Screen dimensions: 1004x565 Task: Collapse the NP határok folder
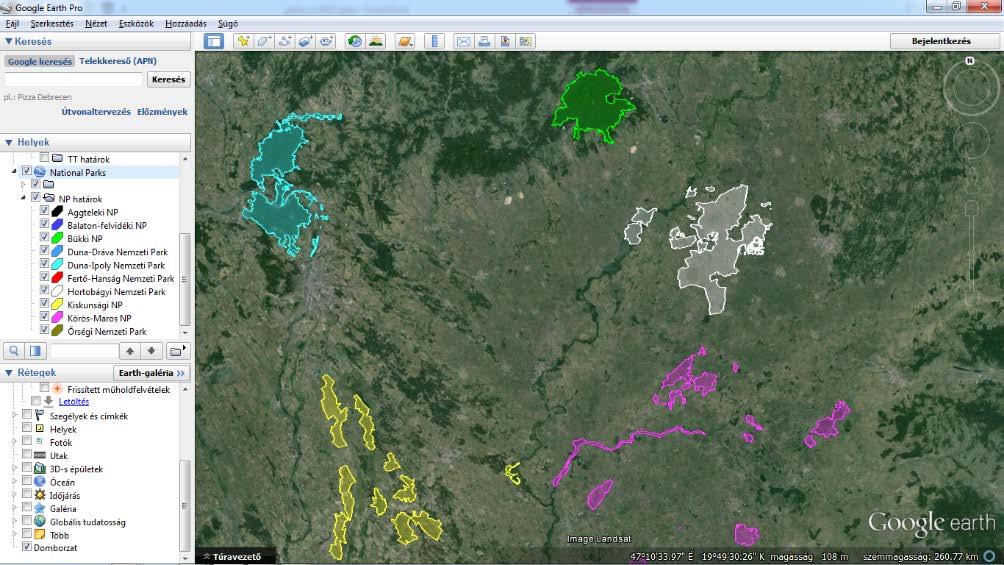click(x=23, y=198)
